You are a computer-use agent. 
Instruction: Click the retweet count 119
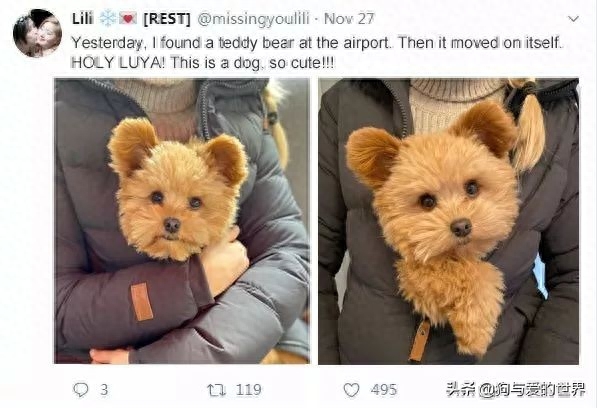coord(248,390)
